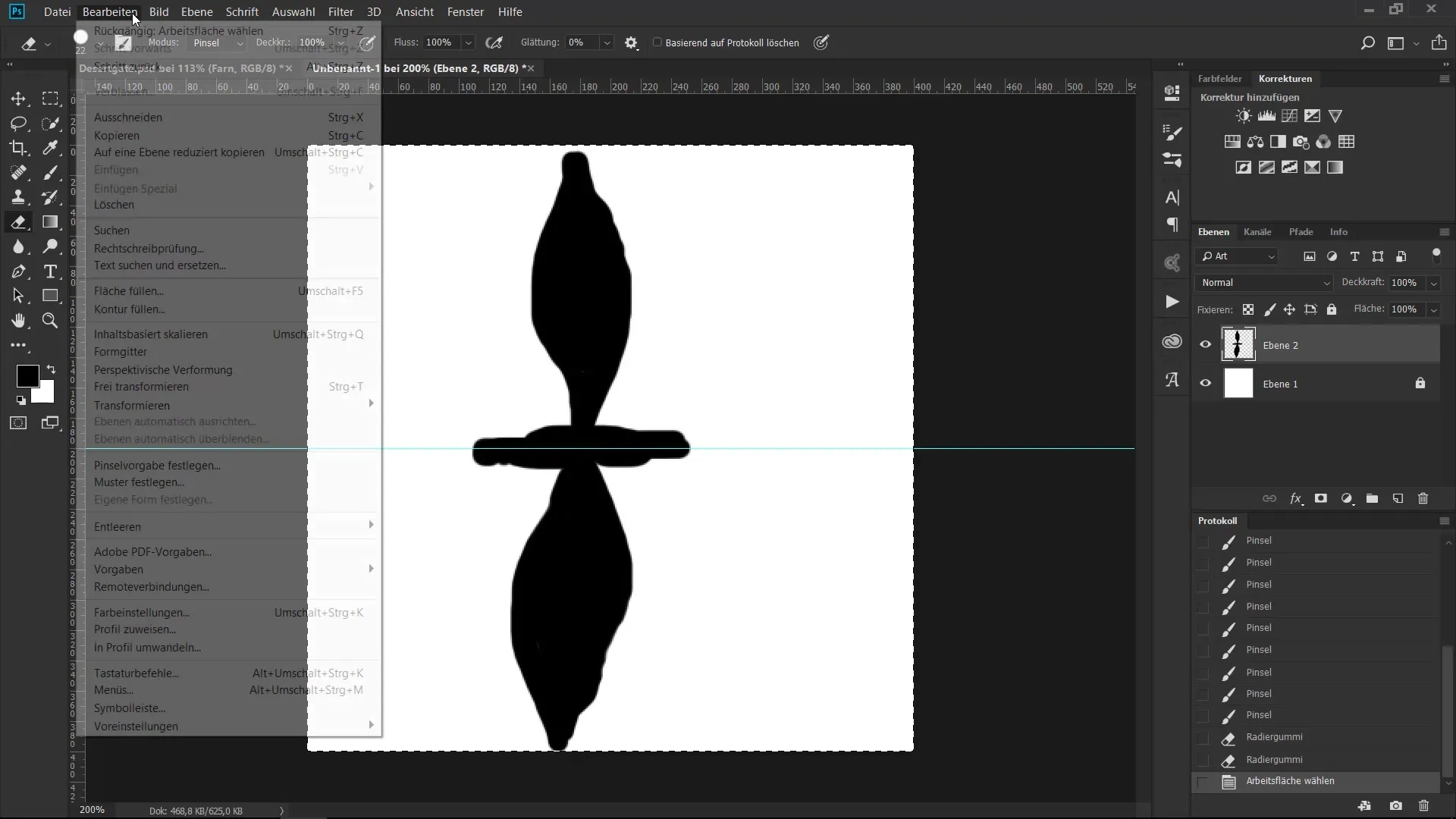The height and width of the screenshot is (819, 1456).
Task: Add Levels adjustment
Action: coord(1266,116)
